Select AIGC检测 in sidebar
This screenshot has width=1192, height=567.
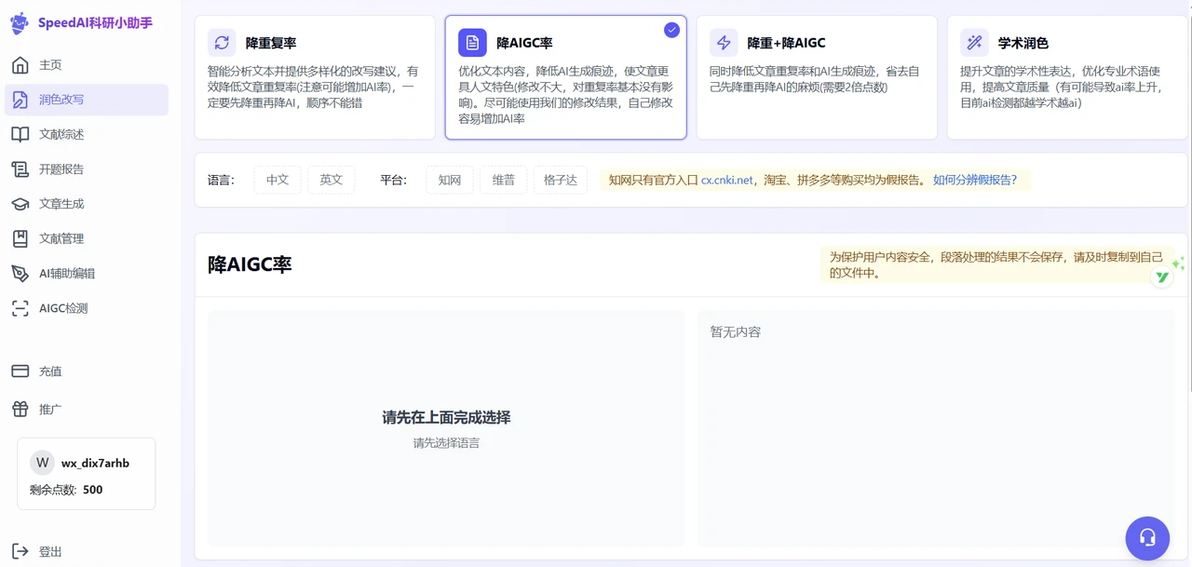tap(87, 309)
